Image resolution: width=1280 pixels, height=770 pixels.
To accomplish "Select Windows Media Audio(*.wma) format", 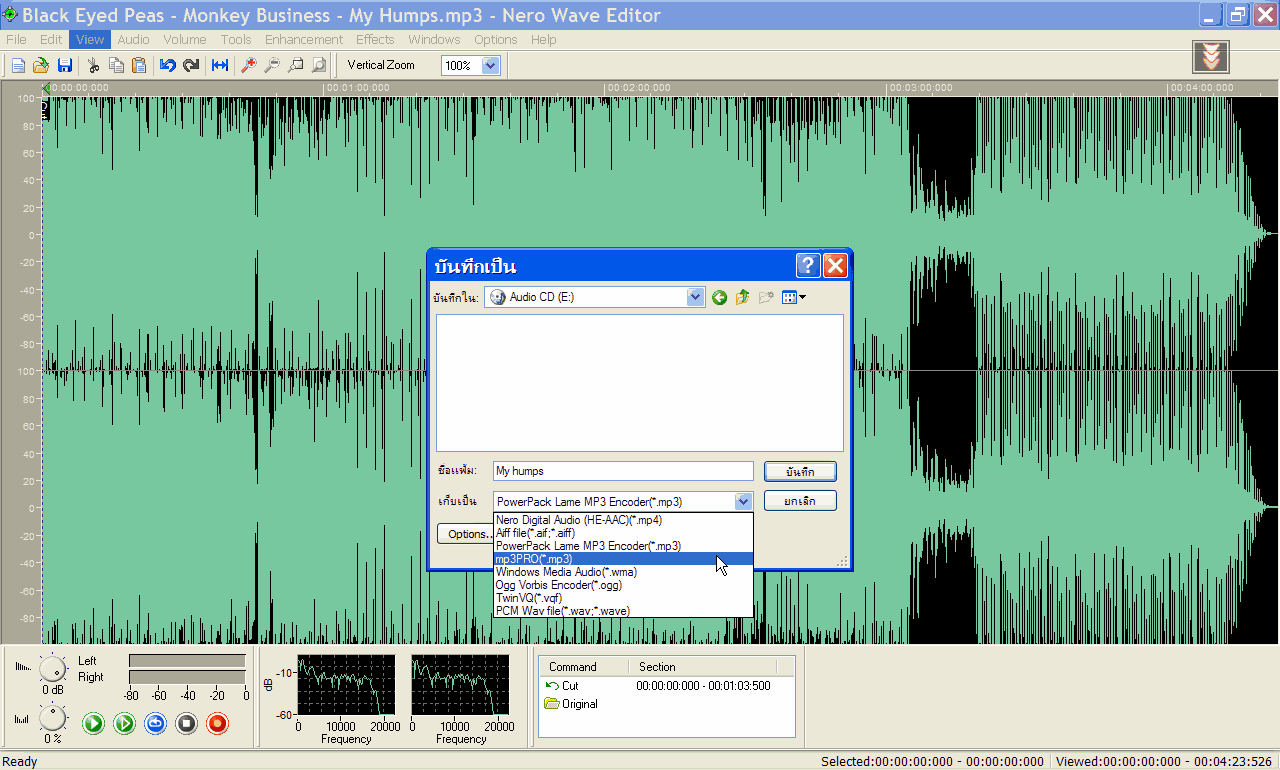I will 623,572.
